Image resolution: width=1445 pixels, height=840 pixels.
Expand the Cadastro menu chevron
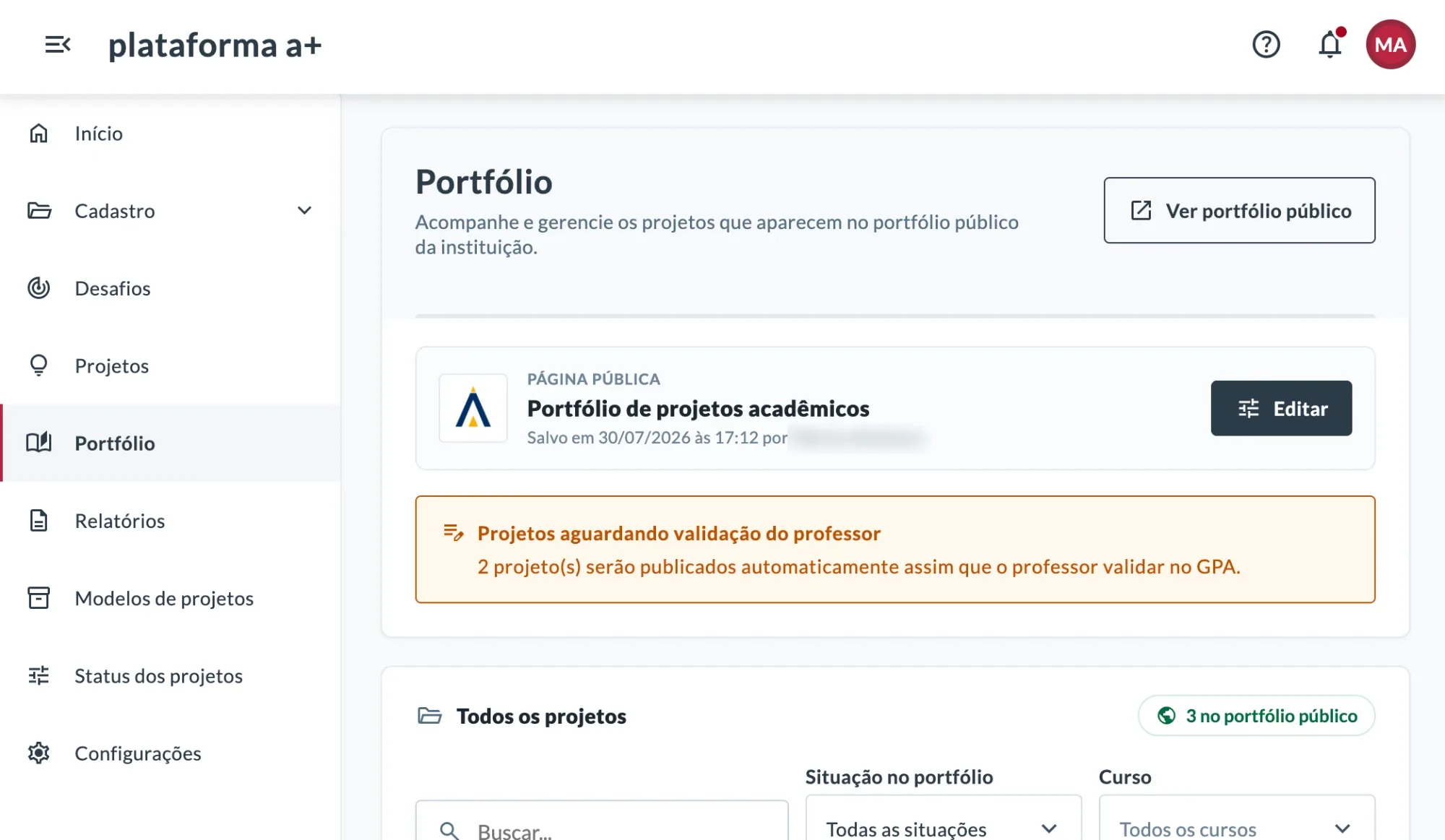point(305,211)
